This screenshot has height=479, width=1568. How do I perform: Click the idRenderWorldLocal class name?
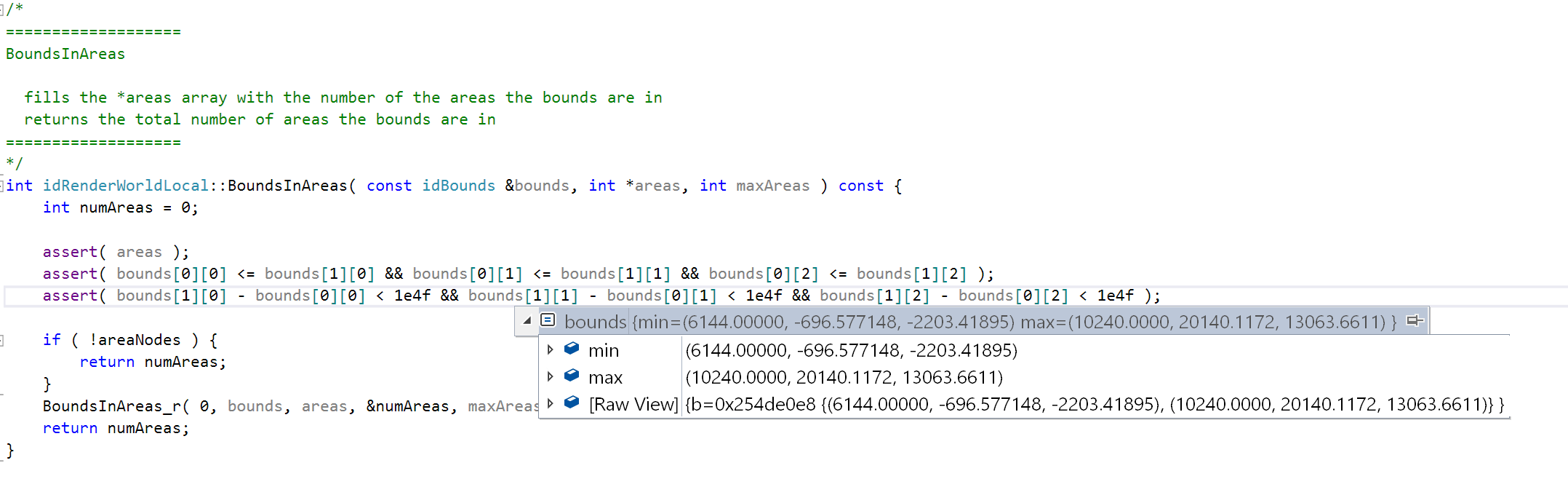[125, 186]
